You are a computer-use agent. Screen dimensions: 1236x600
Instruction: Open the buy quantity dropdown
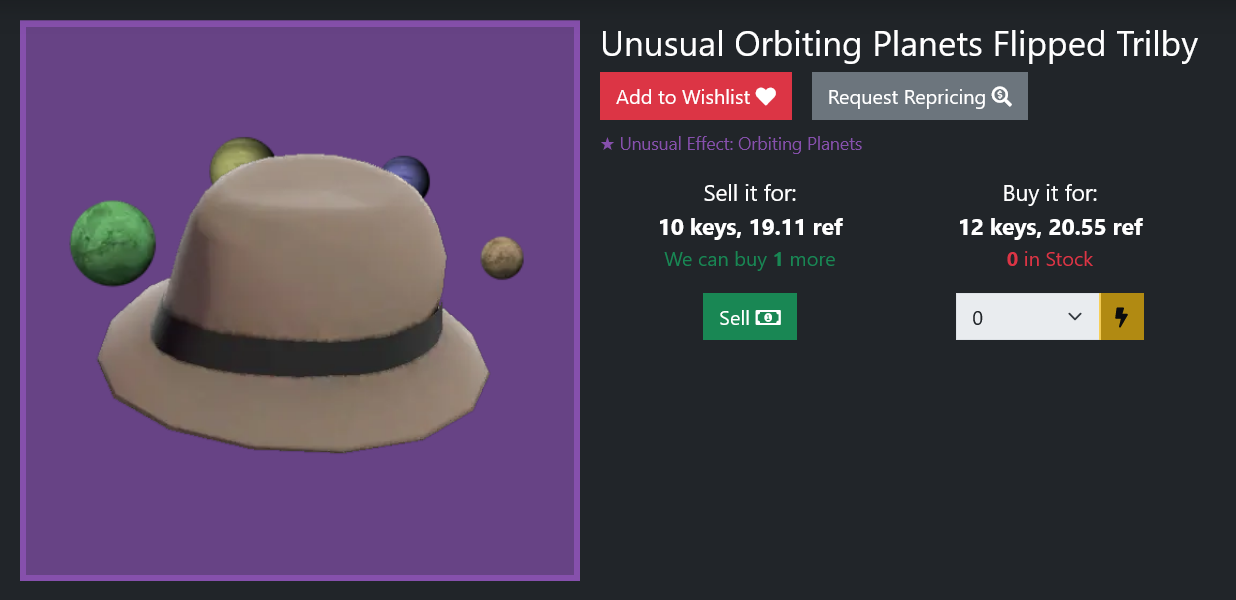click(x=1028, y=317)
